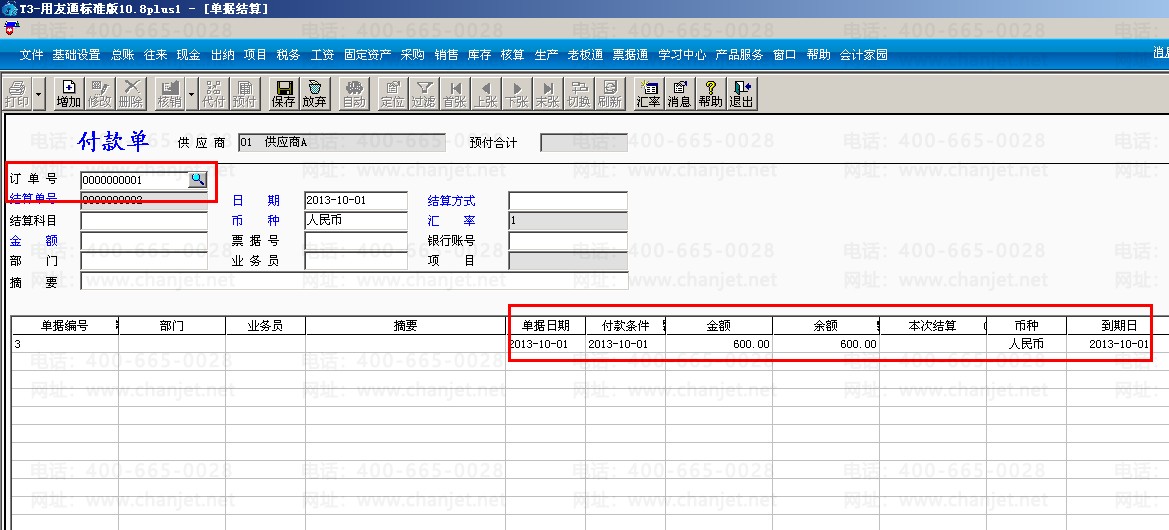Click the 核销 write-off toolbar icon

coord(169,94)
